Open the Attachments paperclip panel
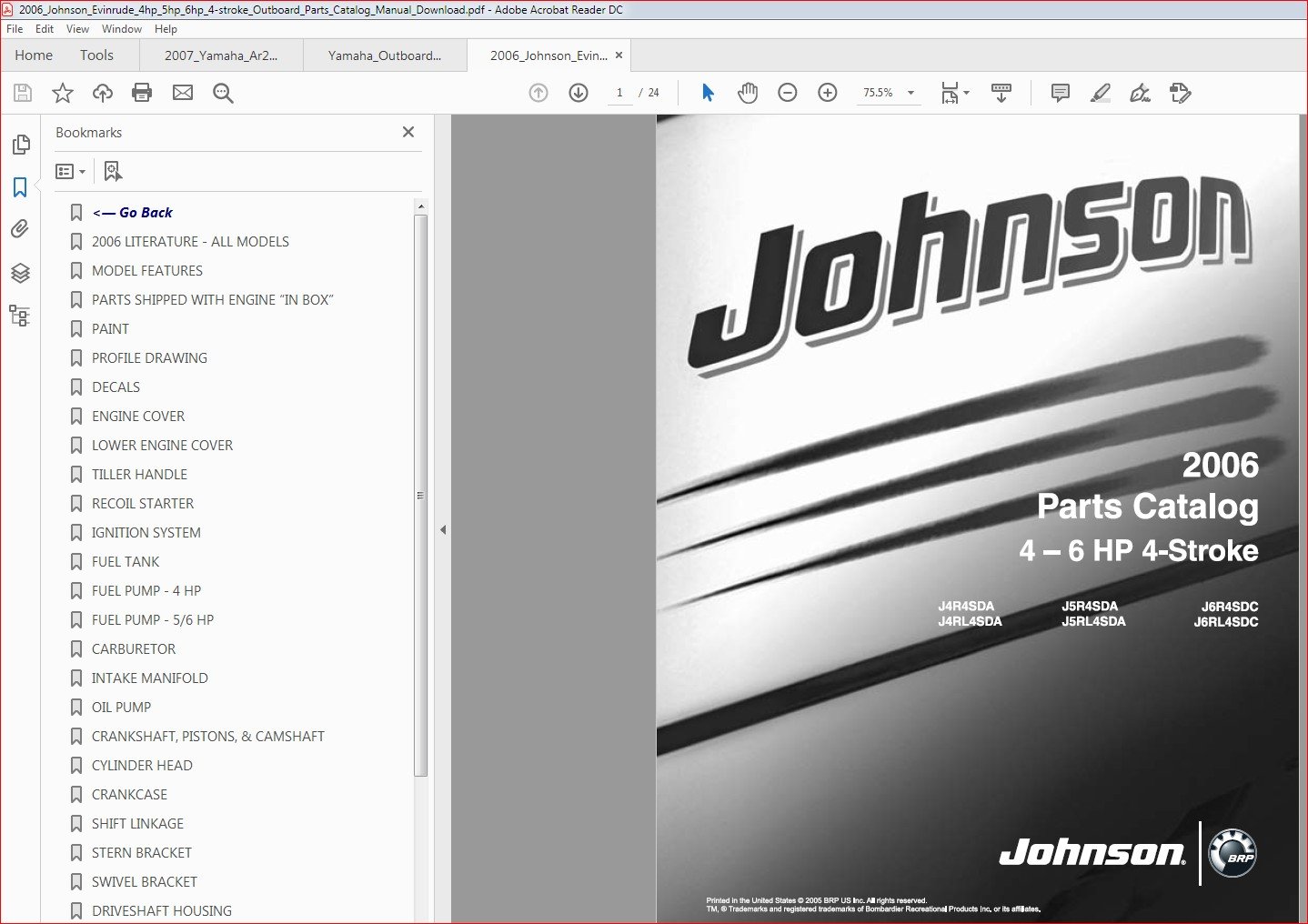This screenshot has width=1308, height=924. 20,229
